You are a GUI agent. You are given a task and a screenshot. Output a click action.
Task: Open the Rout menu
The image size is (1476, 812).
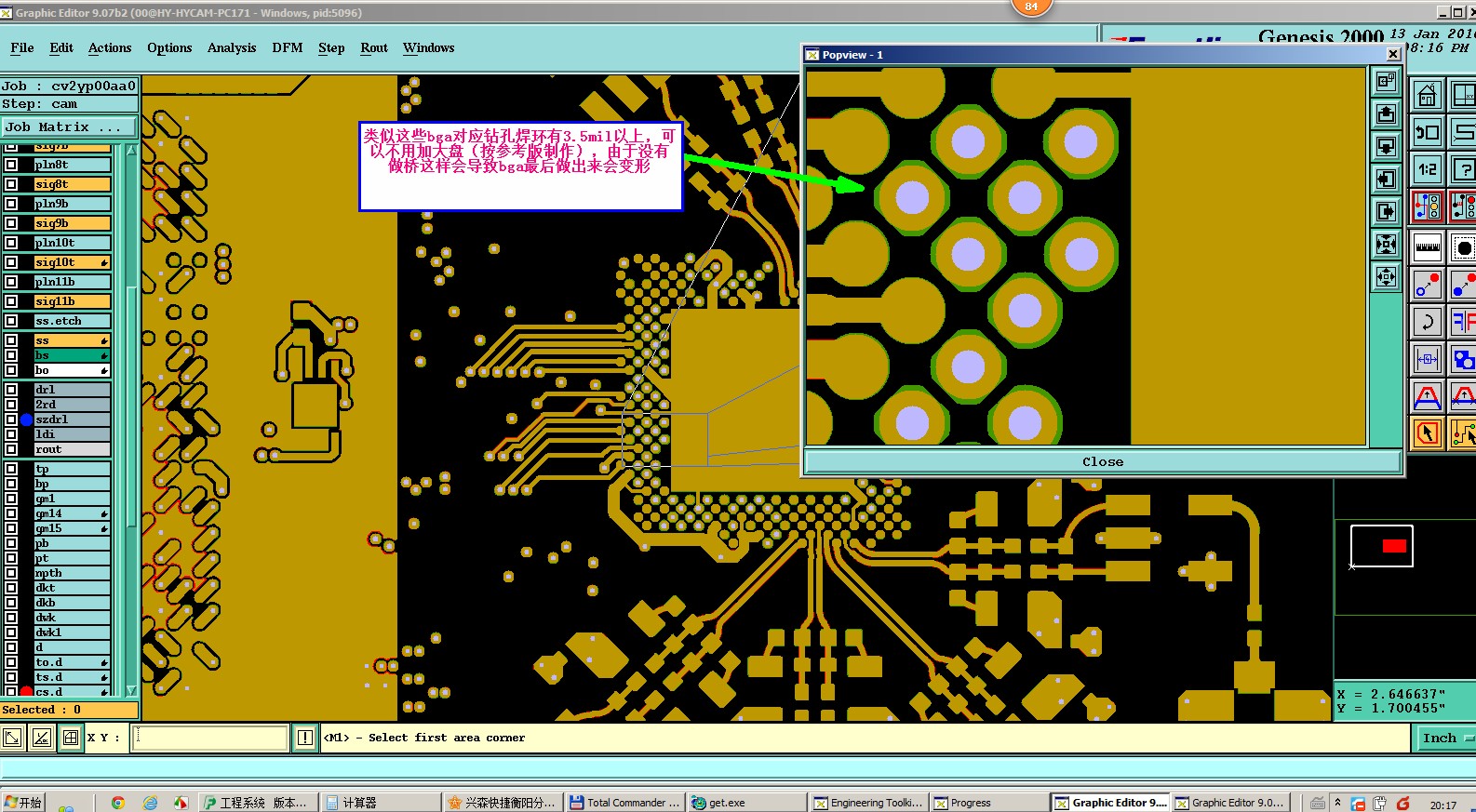pos(374,47)
